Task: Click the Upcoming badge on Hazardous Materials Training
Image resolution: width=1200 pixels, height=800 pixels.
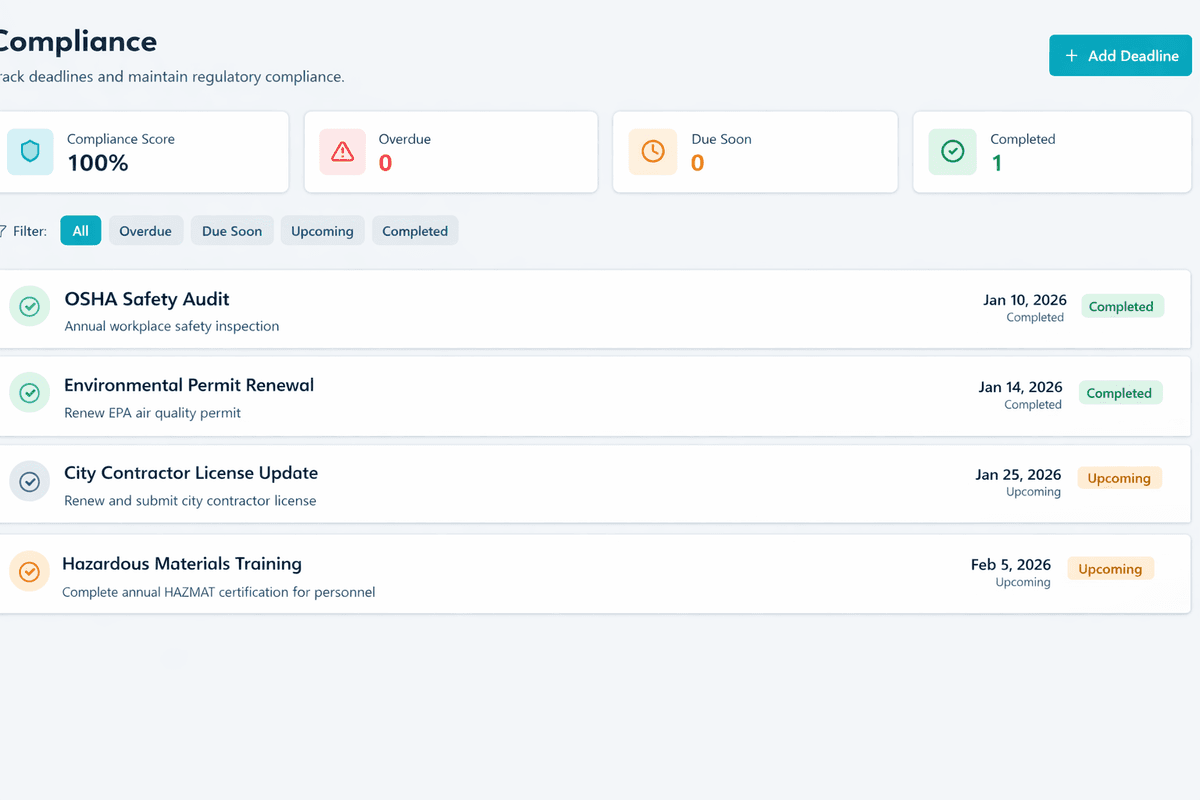Action: point(1110,568)
